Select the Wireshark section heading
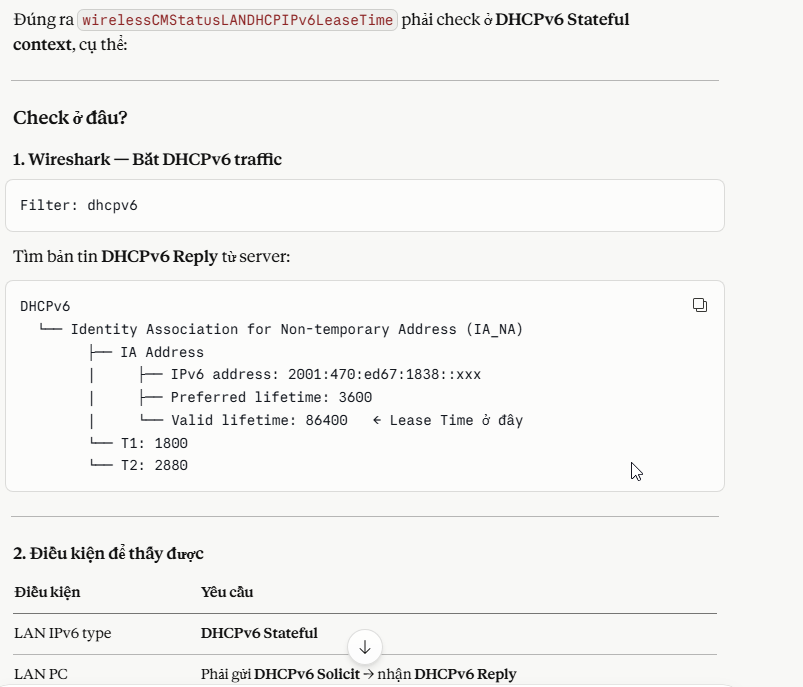 (x=147, y=160)
